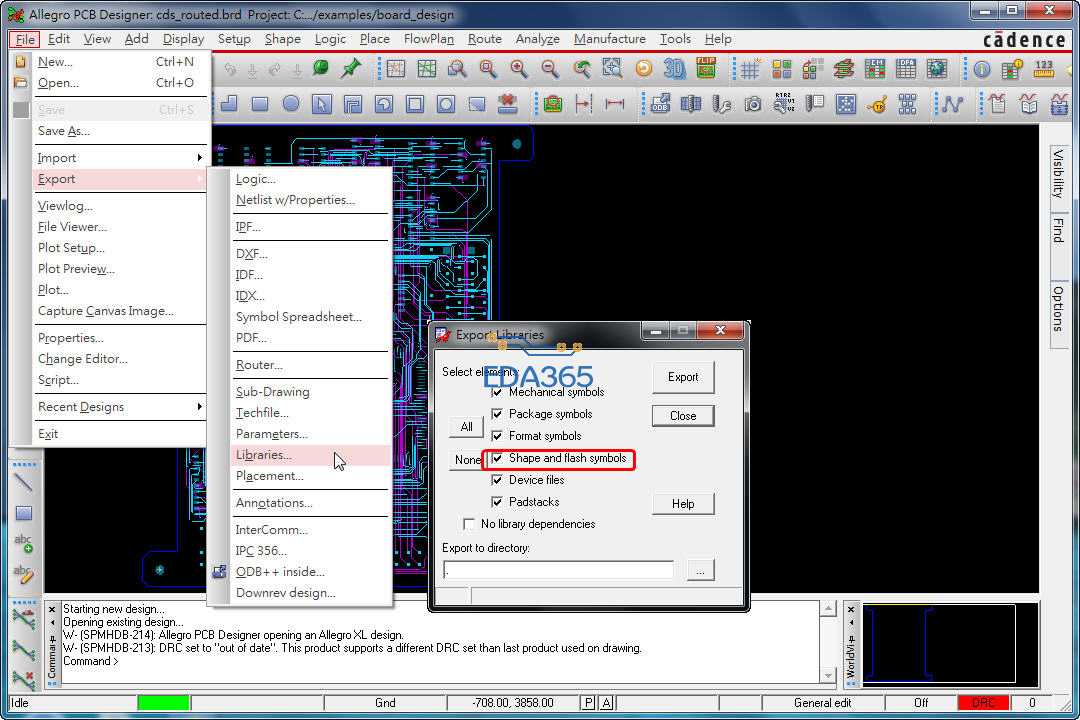1080x720 pixels.
Task: Uncheck Device files checkbox
Action: [497, 480]
